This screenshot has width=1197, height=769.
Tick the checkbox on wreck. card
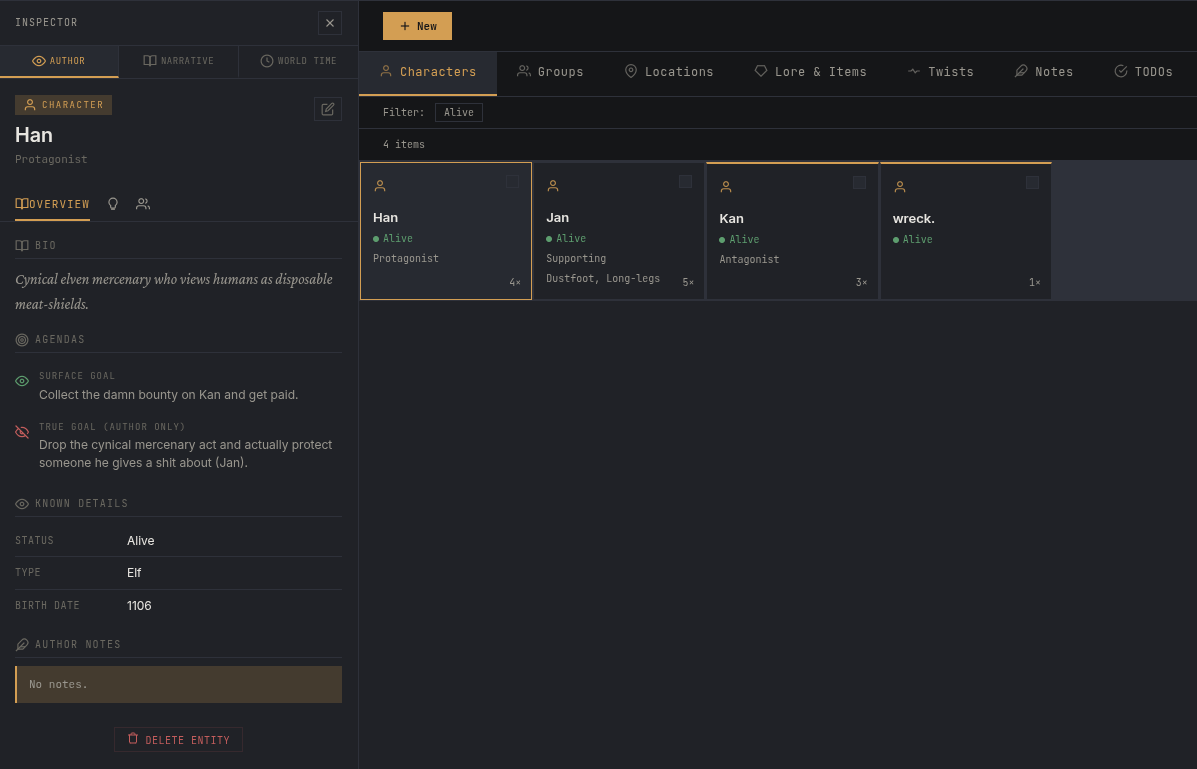[1033, 183]
